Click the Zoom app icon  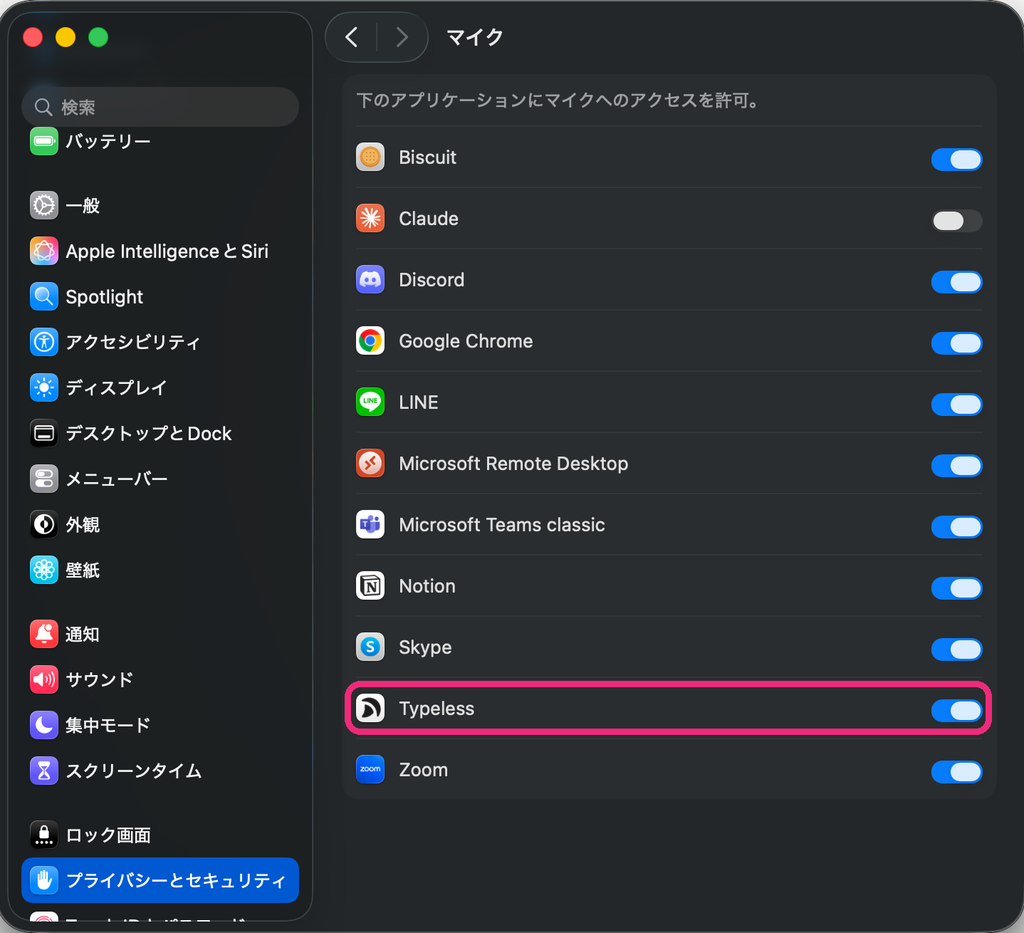370,770
